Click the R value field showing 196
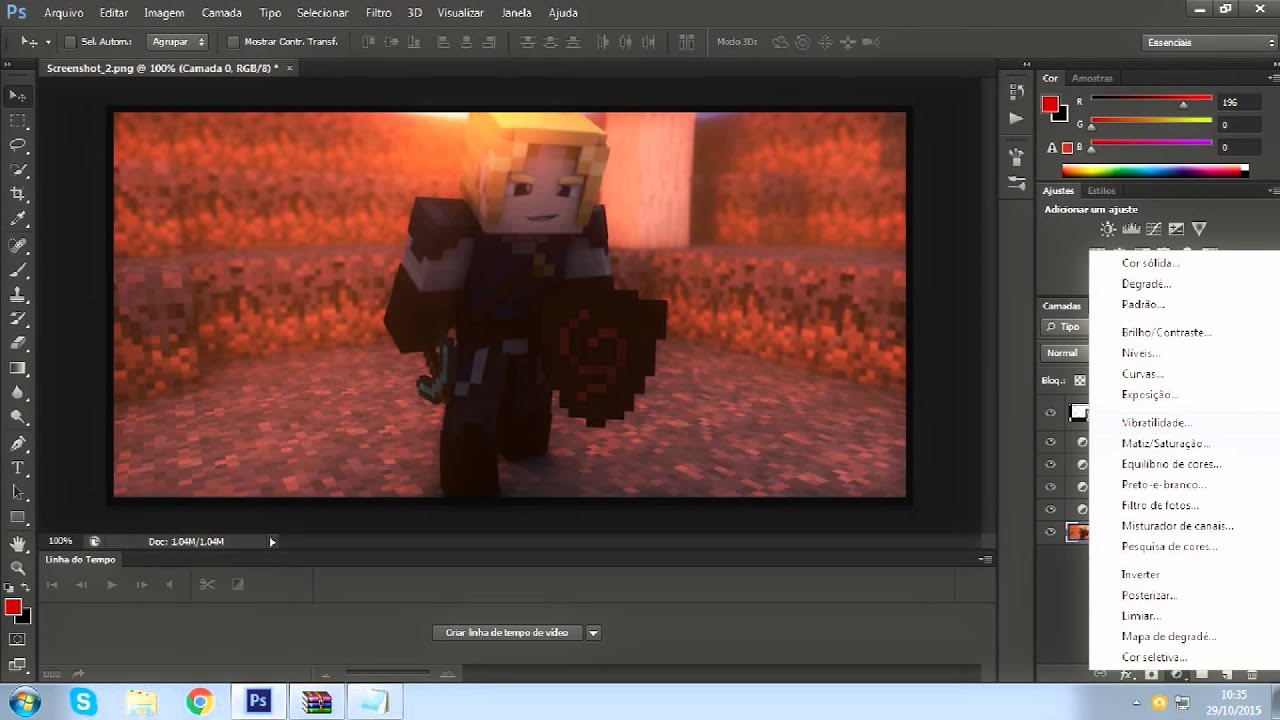This screenshot has height=720, width=1280. point(1237,102)
